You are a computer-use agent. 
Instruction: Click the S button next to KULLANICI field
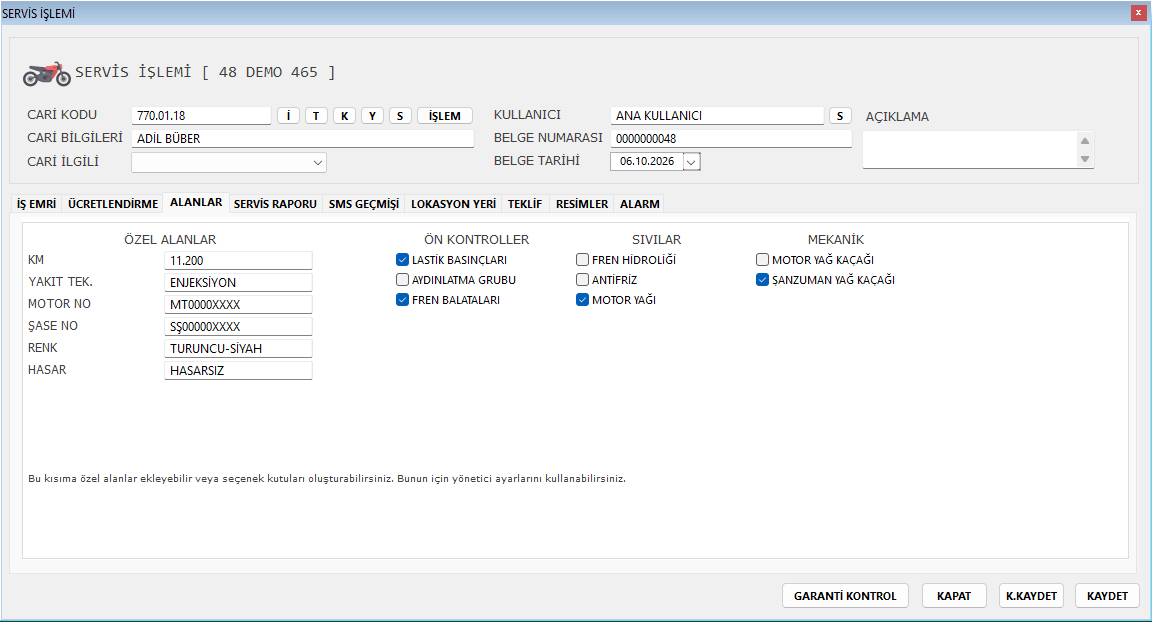pyautogui.click(x=840, y=115)
